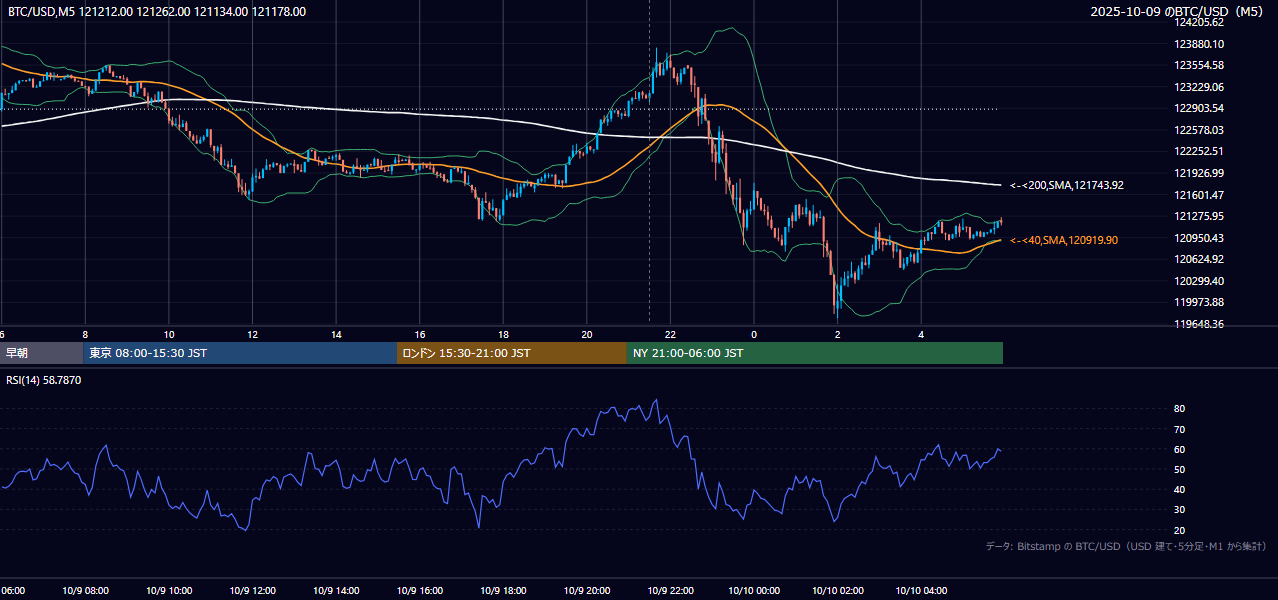This screenshot has height=600, width=1278.
Task: Click the 早朝 session bar
Action: (x=42, y=353)
